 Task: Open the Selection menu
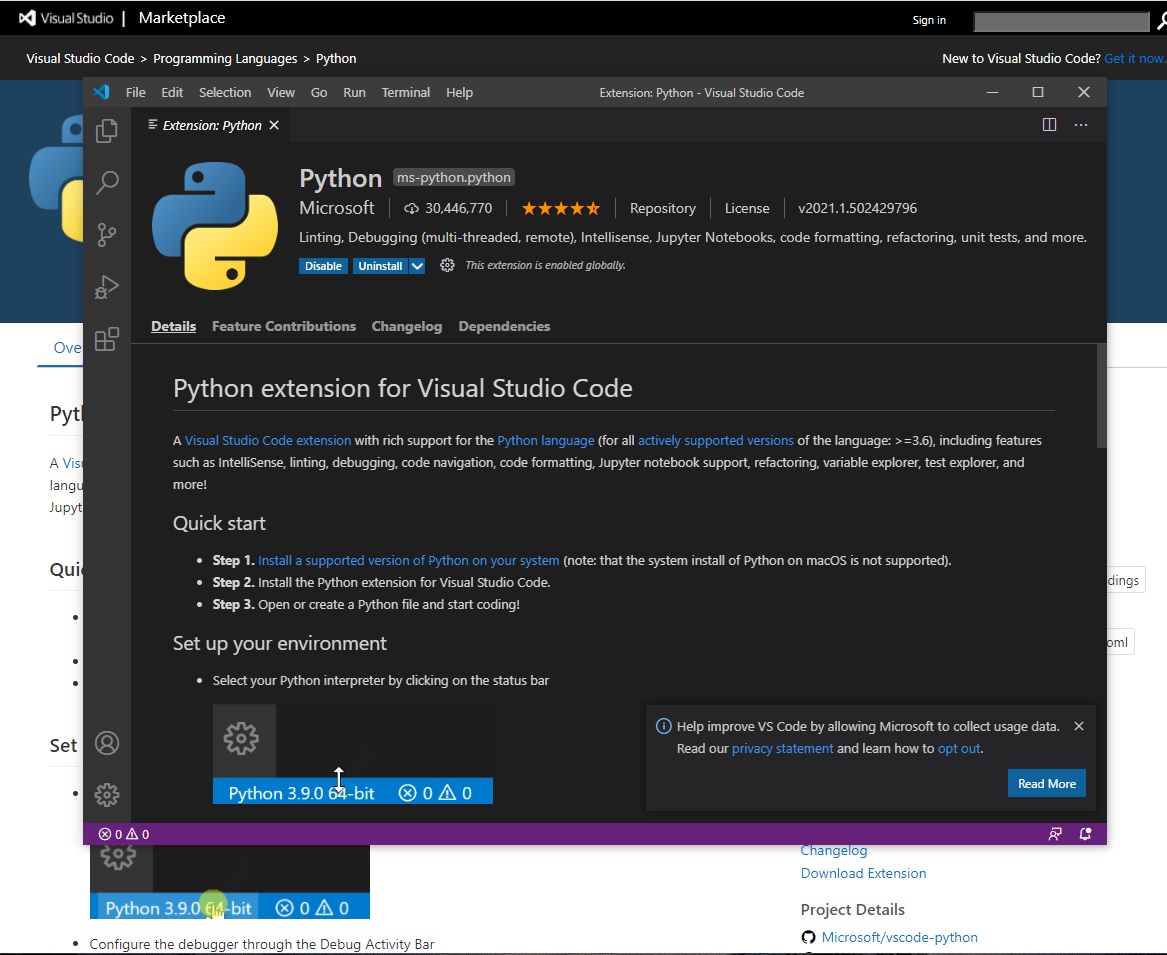click(x=225, y=92)
